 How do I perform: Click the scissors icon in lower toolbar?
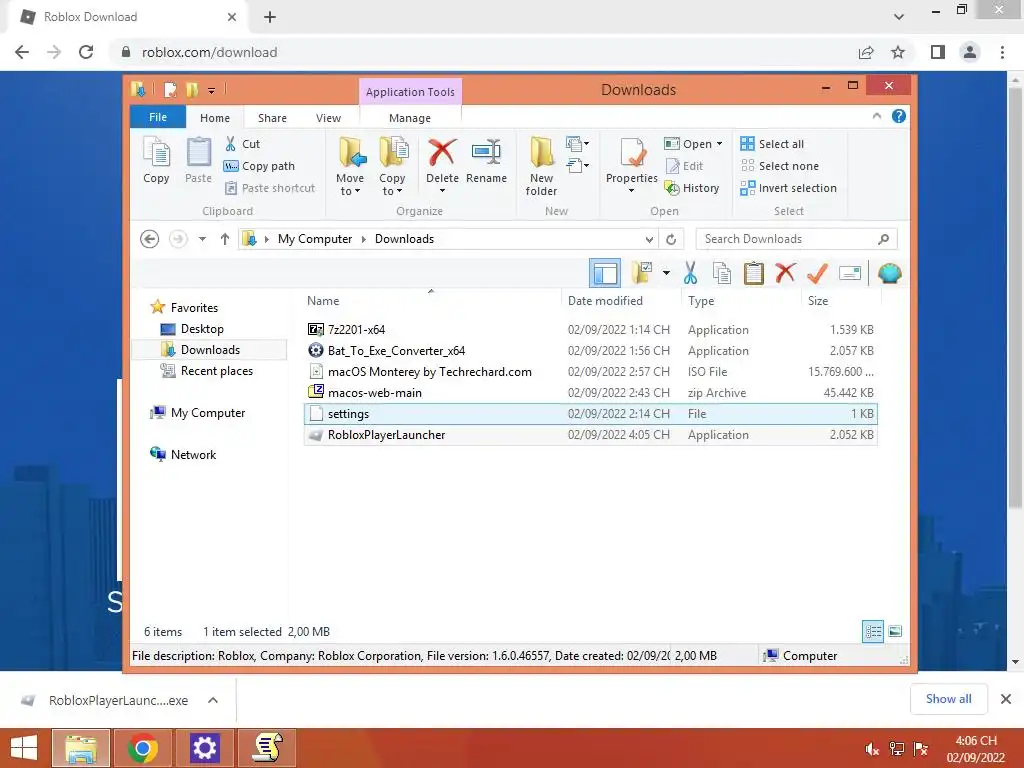pos(690,274)
